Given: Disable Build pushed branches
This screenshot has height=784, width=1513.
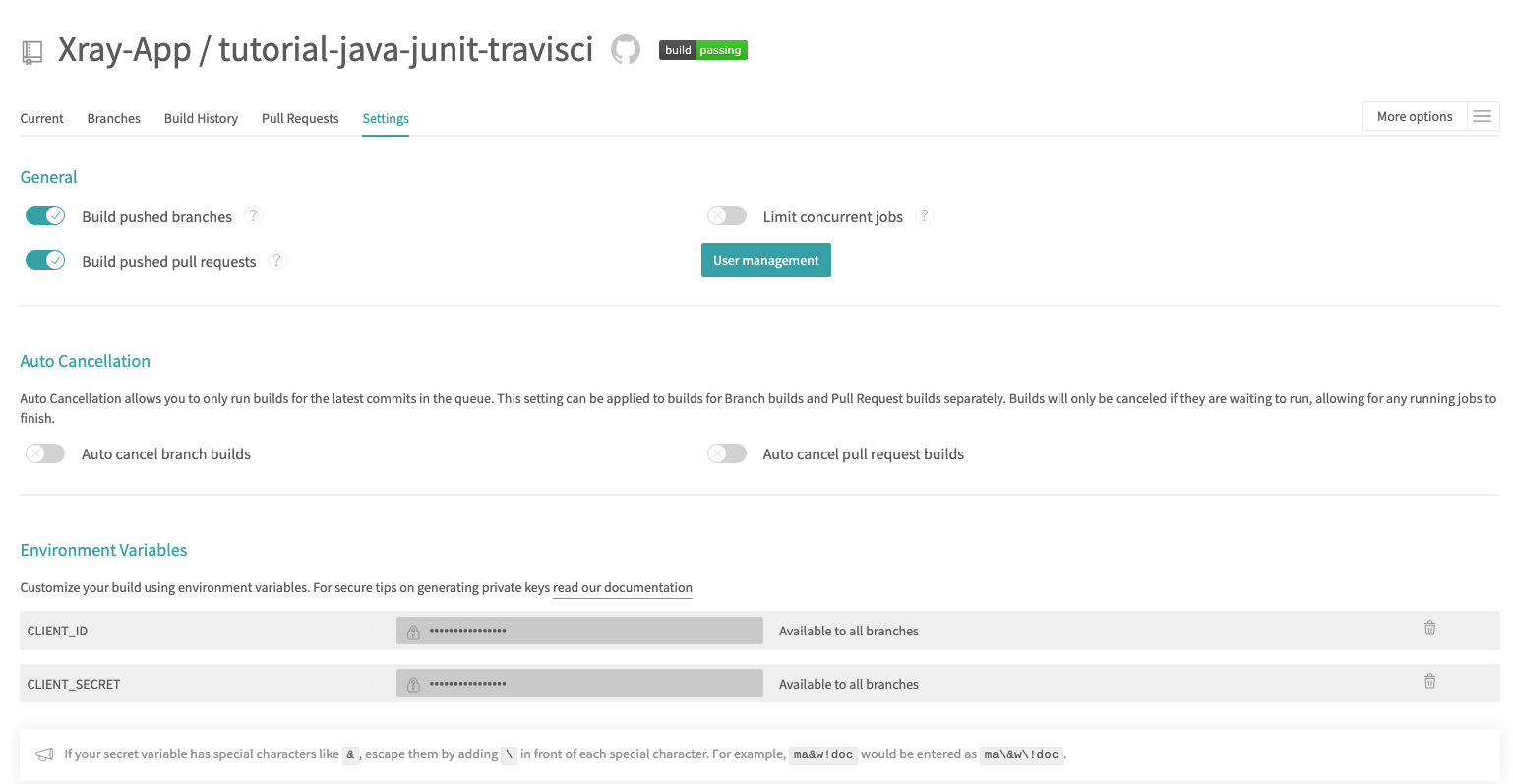Looking at the screenshot, I should coord(45,215).
